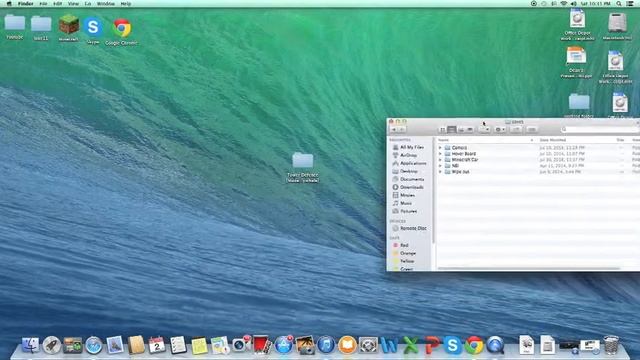Open the Edit menu
This screenshot has height=360, width=640.
tap(58, 4)
